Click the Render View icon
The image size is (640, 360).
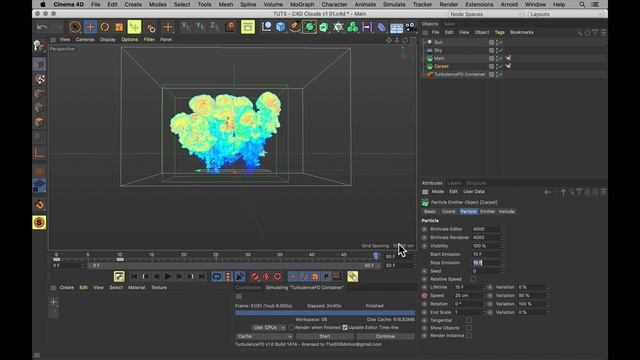click(248, 27)
